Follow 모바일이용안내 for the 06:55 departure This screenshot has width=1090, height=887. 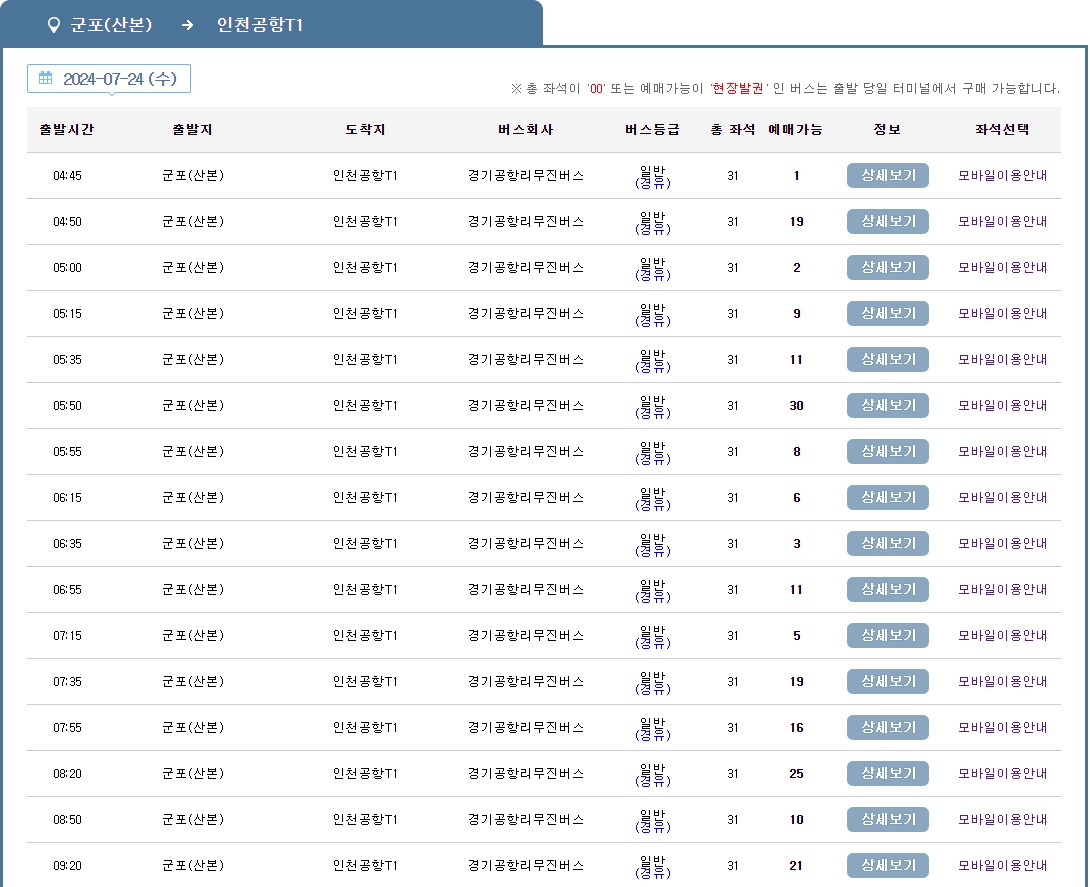1002,589
